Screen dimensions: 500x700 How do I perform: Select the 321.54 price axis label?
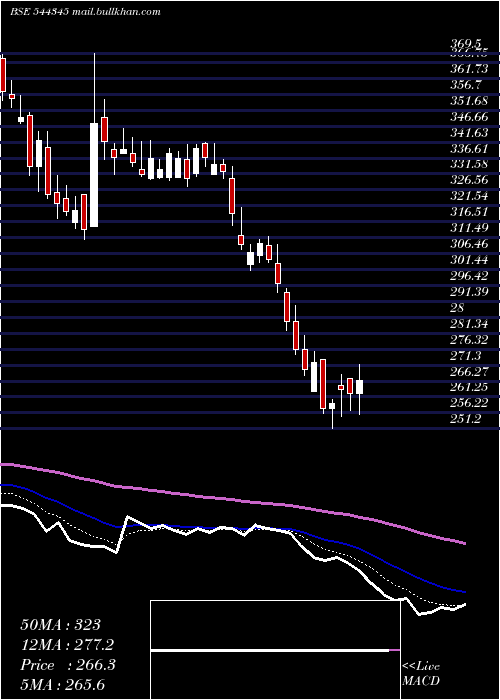point(469,196)
